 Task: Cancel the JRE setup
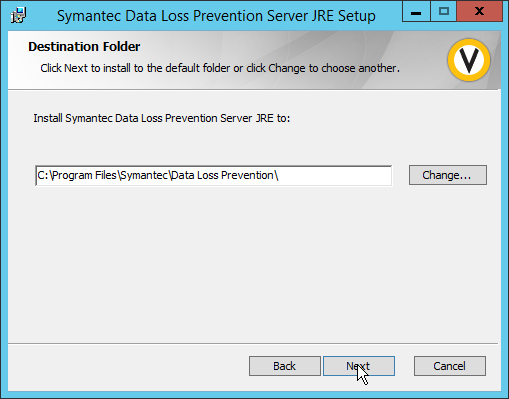pos(450,366)
